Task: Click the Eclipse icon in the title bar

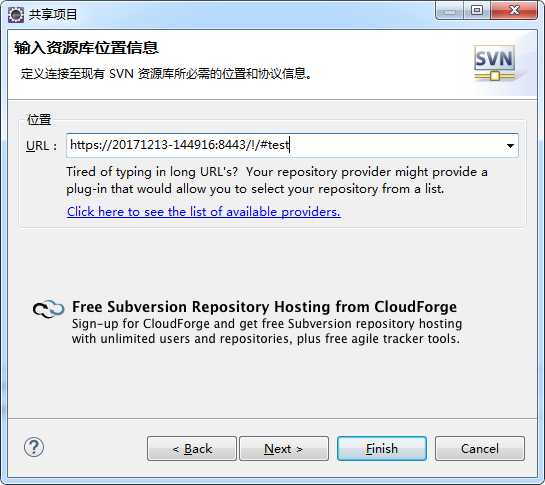Action: pos(16,15)
